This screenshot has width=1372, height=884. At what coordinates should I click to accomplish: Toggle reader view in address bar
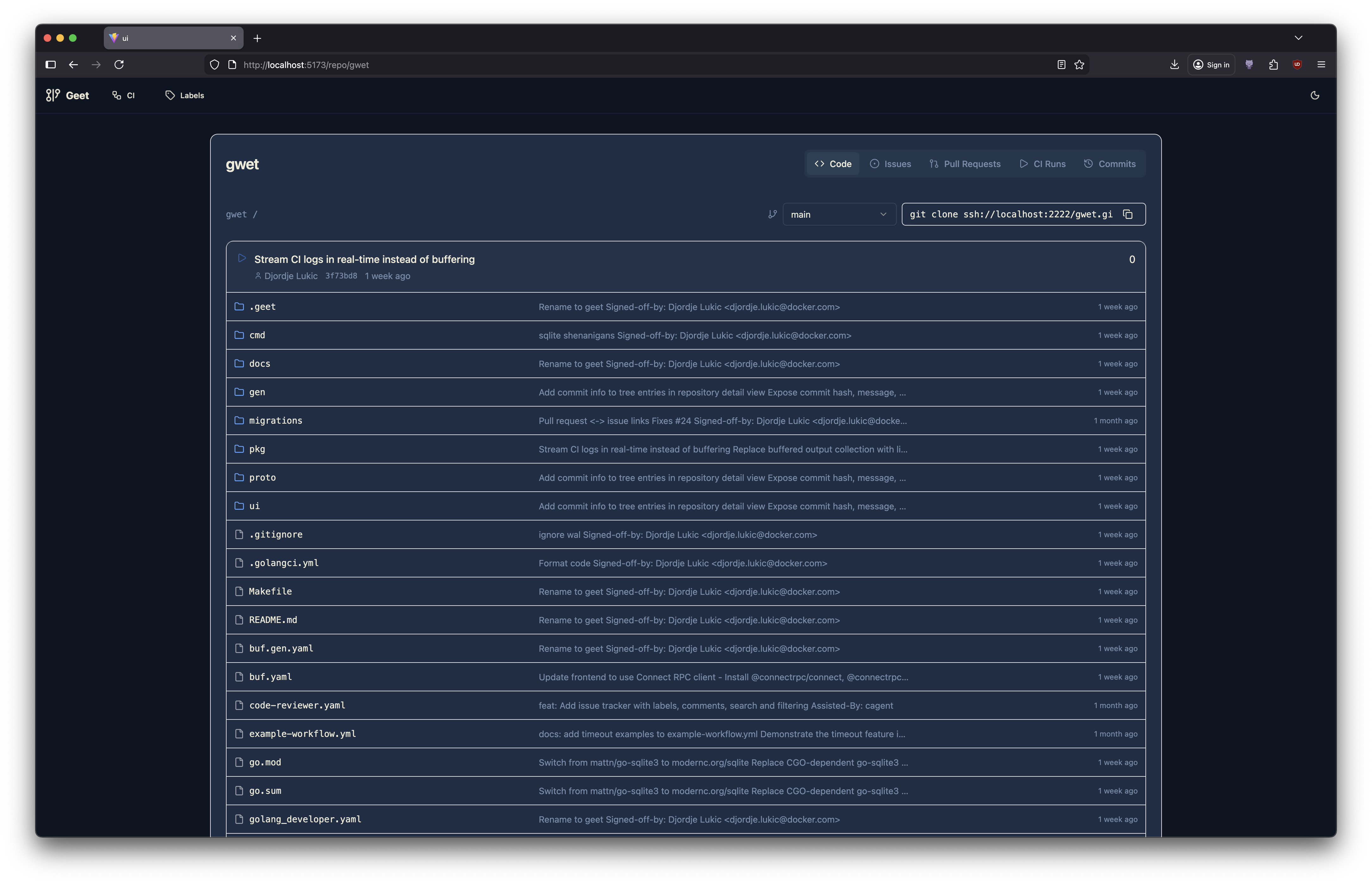click(1061, 65)
